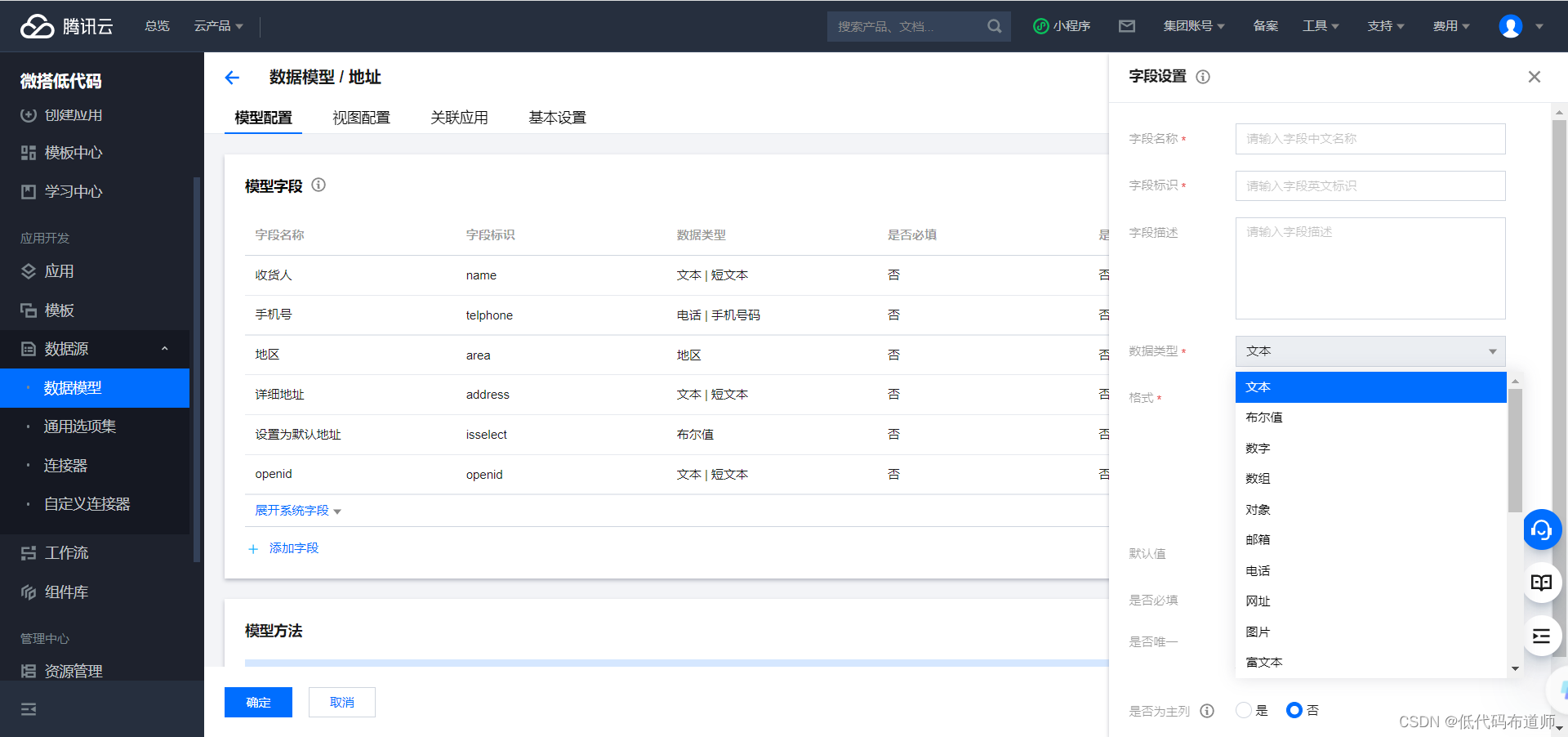Open the 支持 dropdown

point(1386,26)
